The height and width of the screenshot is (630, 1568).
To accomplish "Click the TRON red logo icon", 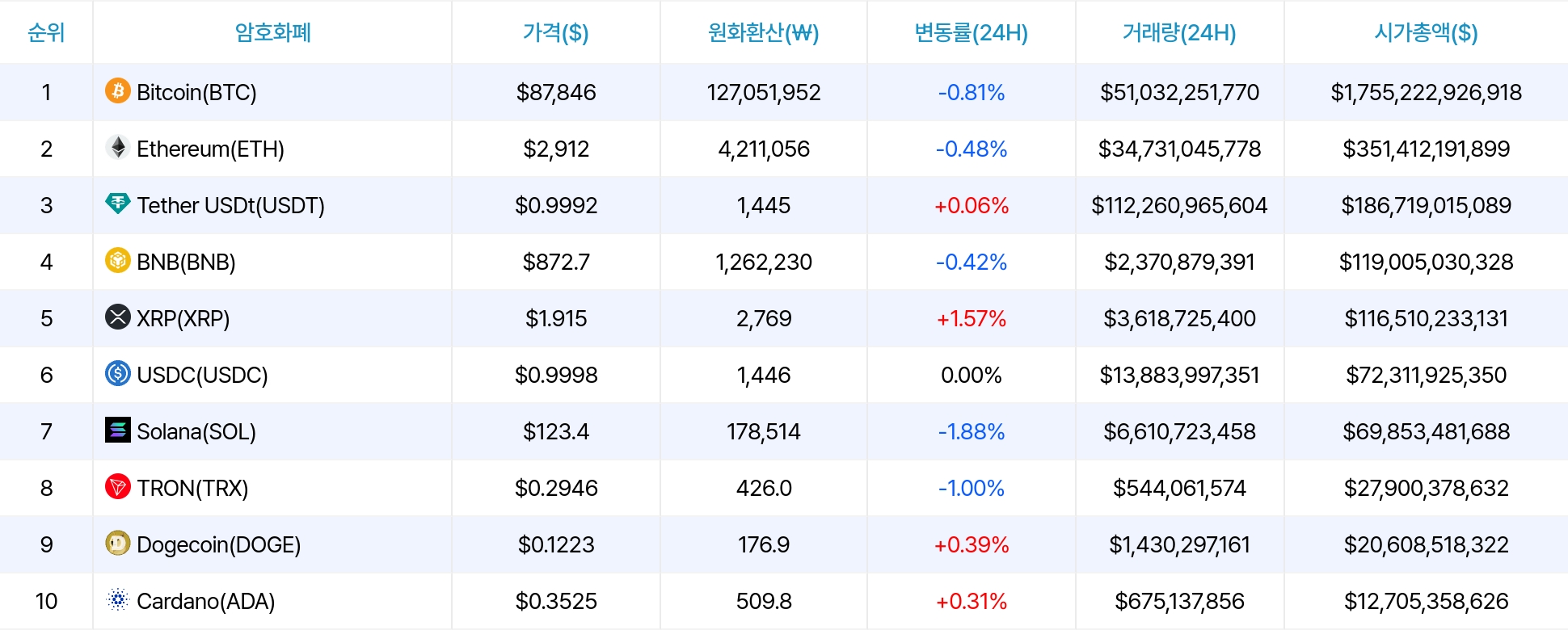I will tap(118, 486).
